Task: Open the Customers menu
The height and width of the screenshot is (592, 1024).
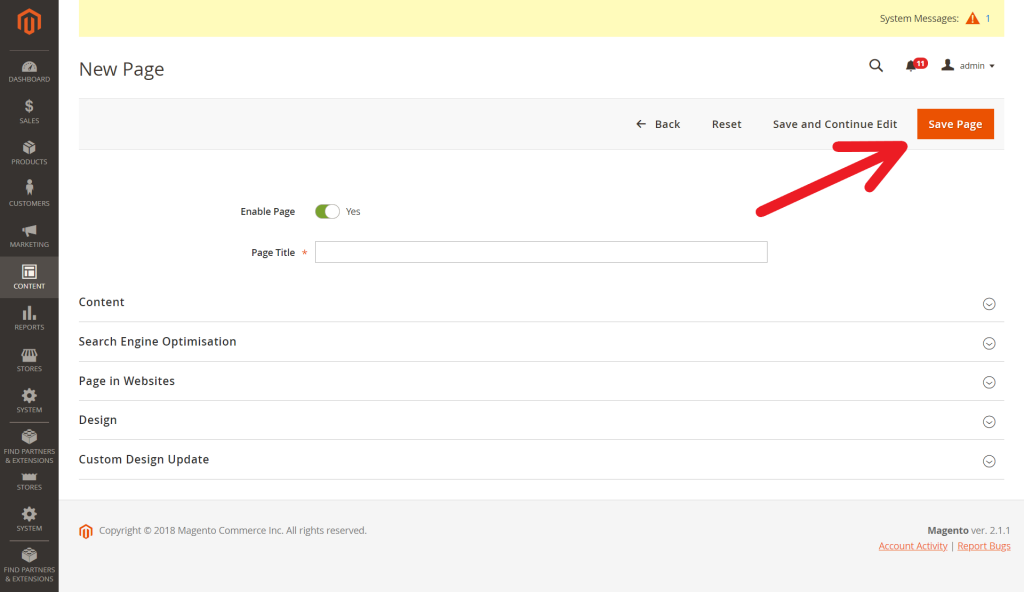Action: [x=29, y=194]
